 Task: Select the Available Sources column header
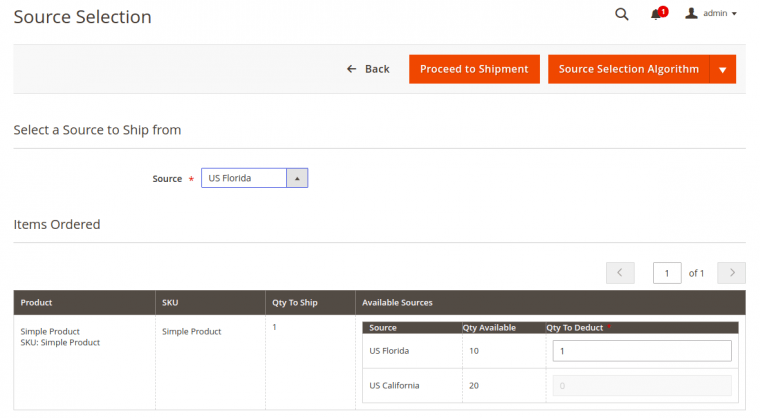(550, 303)
